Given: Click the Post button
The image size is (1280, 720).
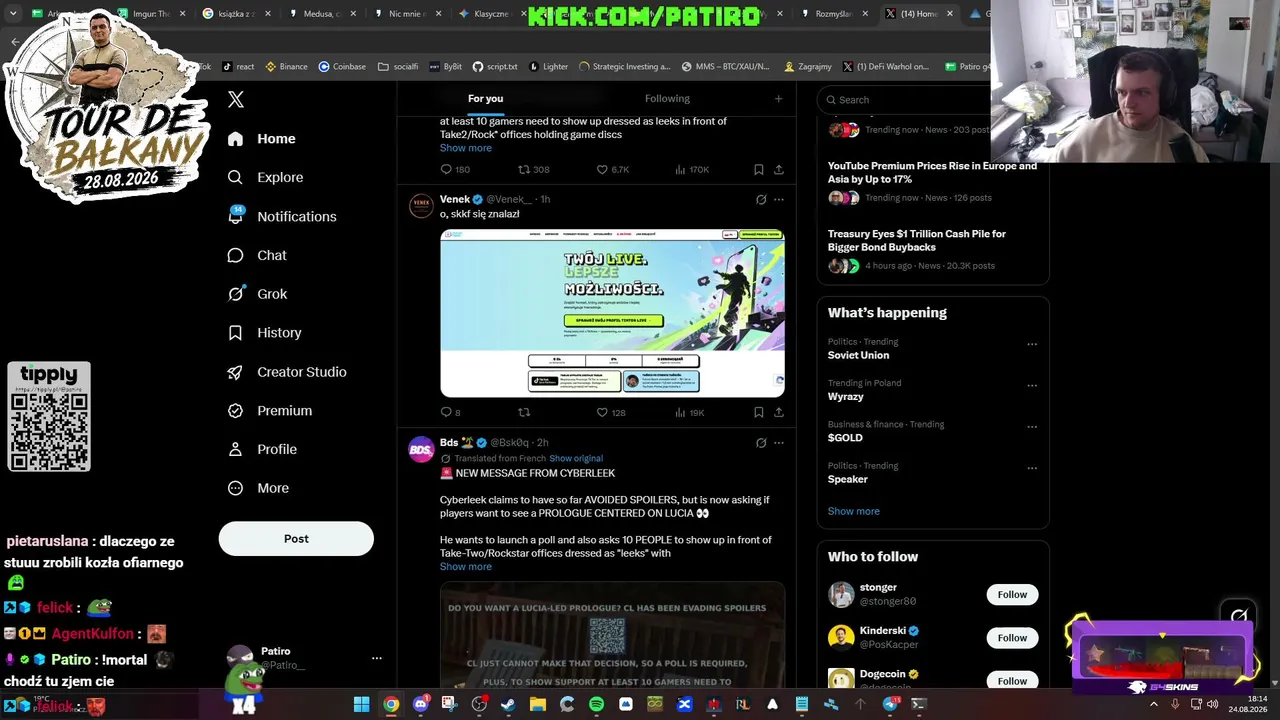Looking at the screenshot, I should coord(296,538).
